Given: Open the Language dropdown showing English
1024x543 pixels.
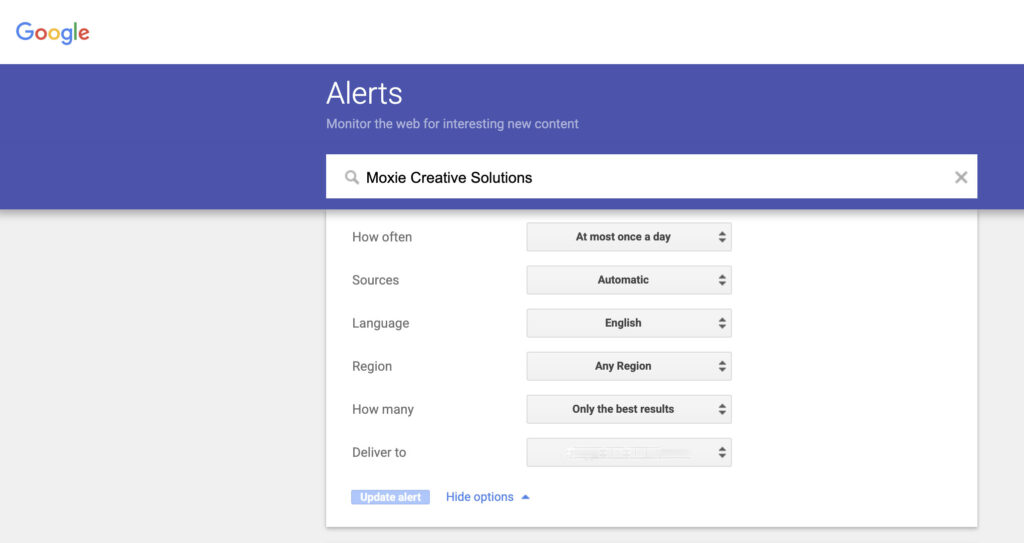Looking at the screenshot, I should 629,323.
